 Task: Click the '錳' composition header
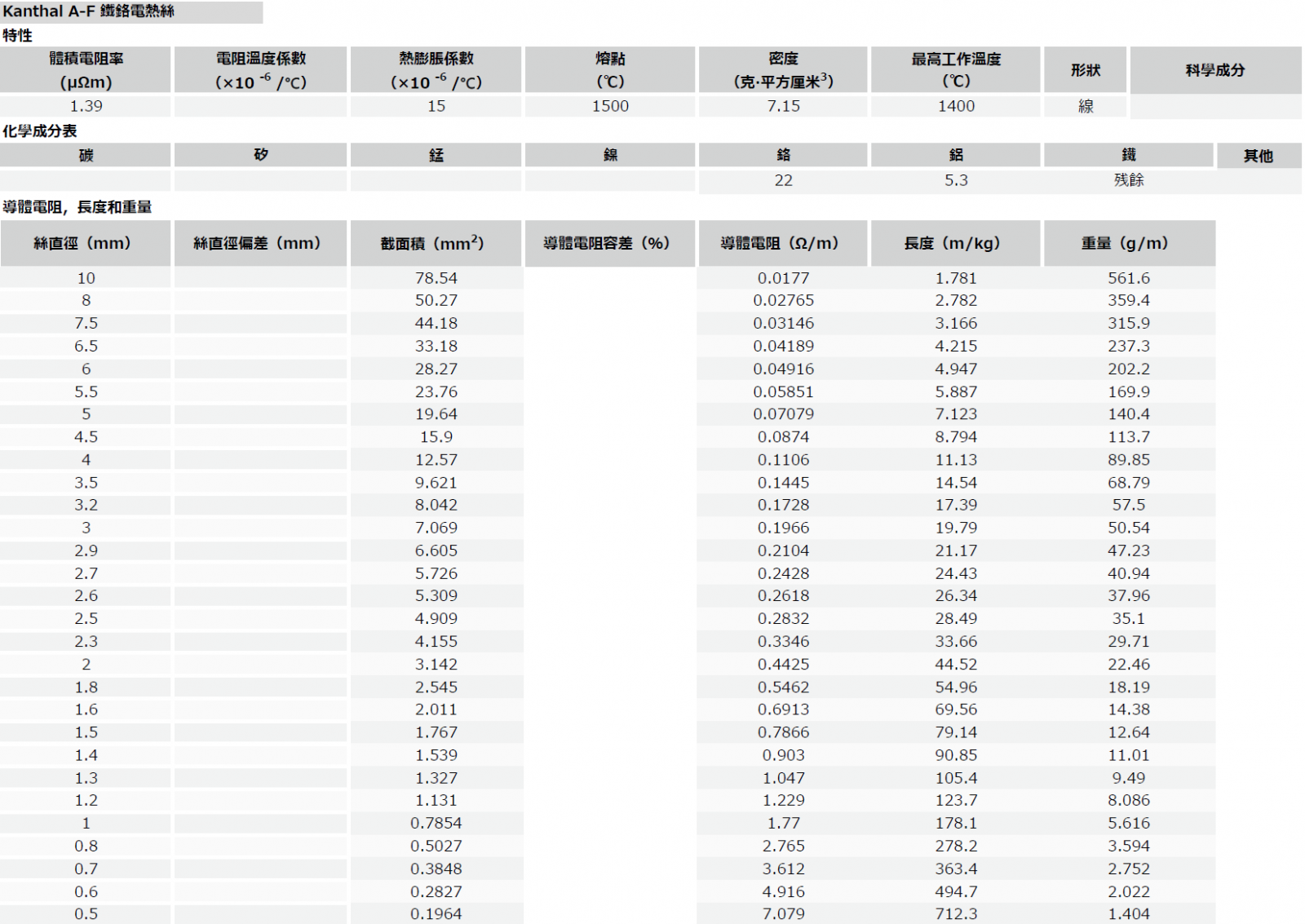click(436, 155)
